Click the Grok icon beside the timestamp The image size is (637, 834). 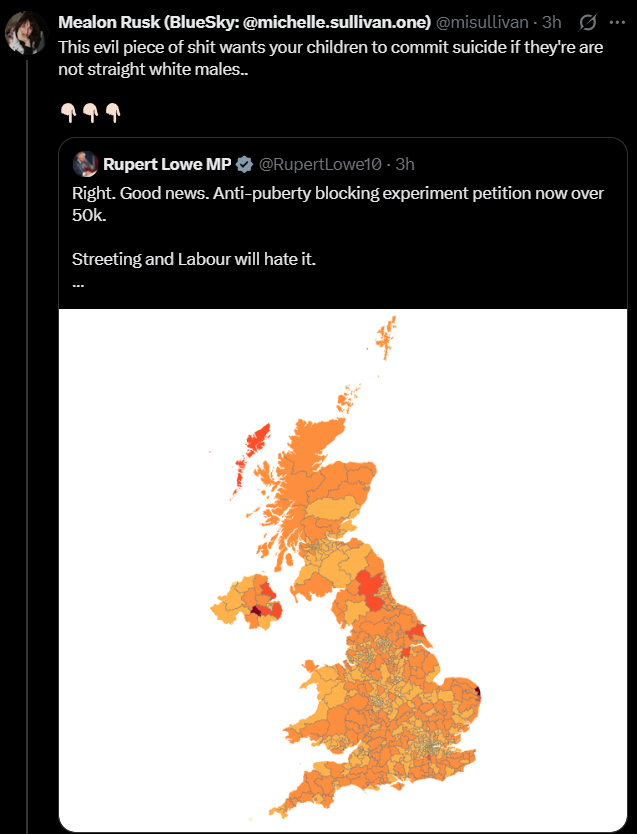(x=589, y=22)
